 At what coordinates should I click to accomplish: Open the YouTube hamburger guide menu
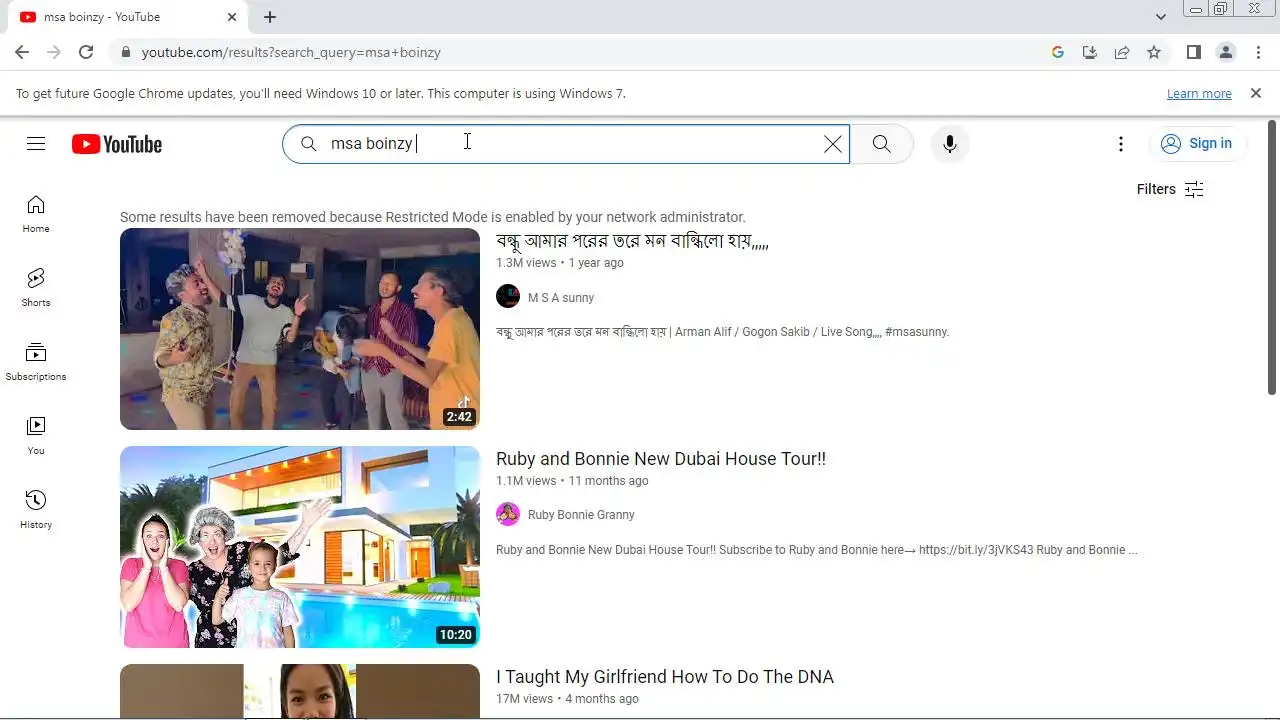pos(36,144)
